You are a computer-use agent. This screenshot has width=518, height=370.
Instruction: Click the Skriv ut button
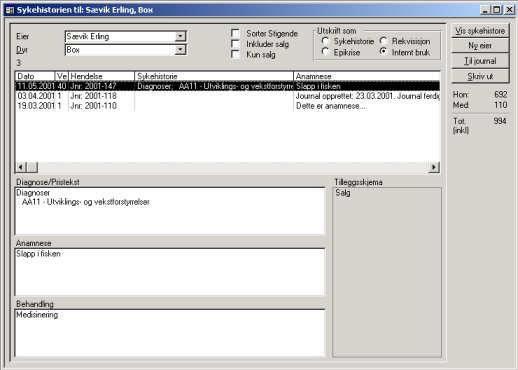pos(480,76)
